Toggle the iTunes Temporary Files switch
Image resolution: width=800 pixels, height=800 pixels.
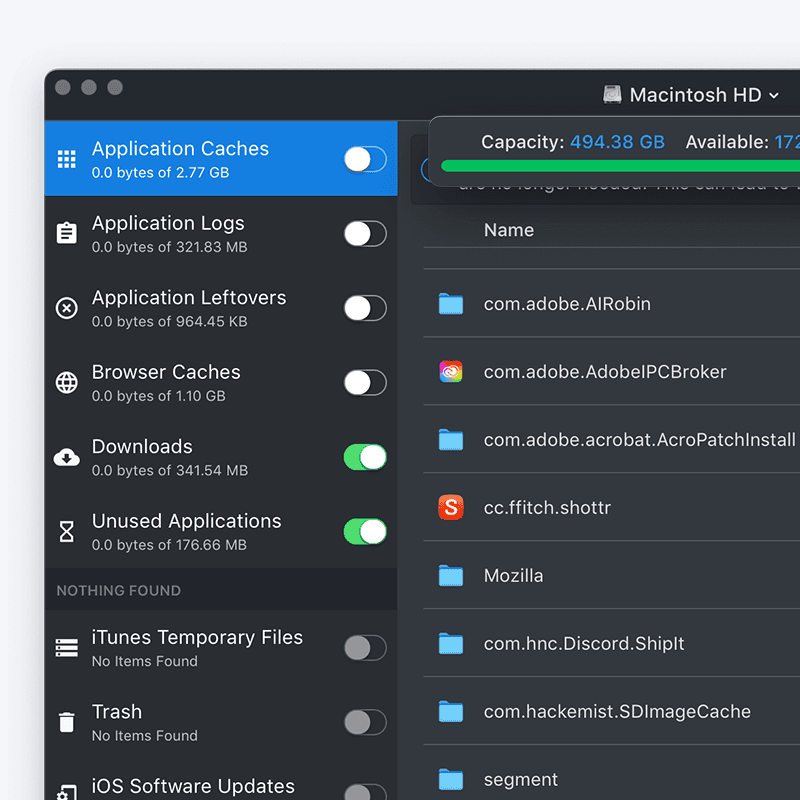click(x=365, y=647)
